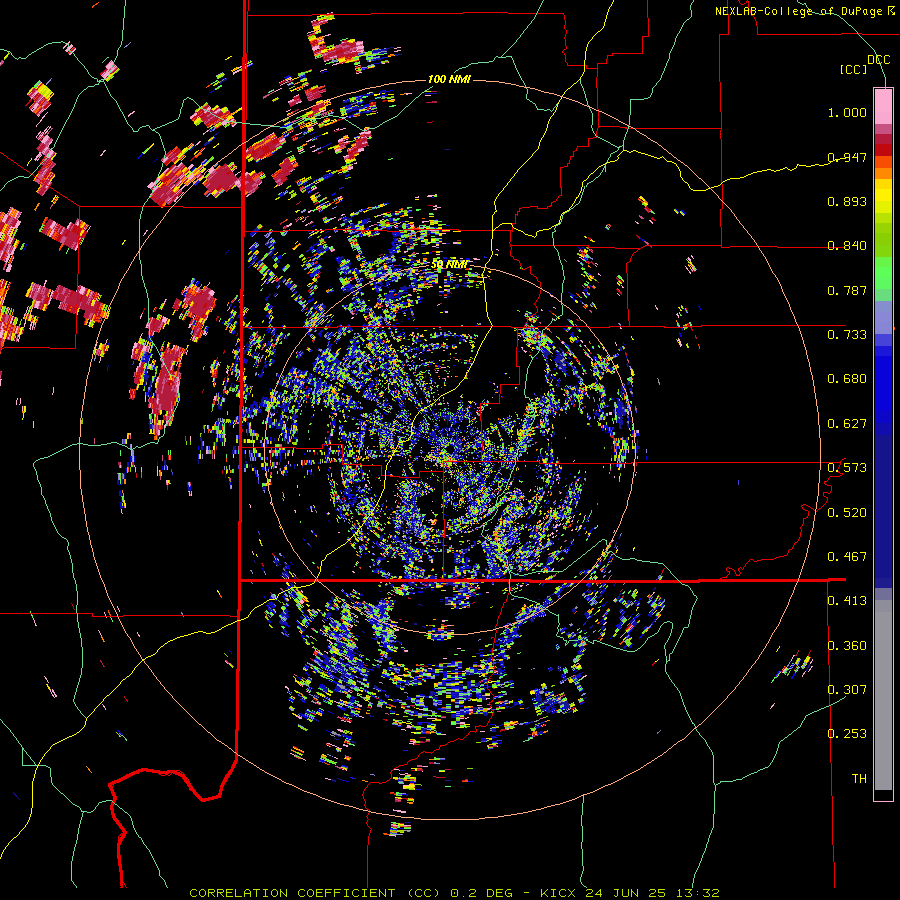Click the yellow segment of the colorbar
Image resolution: width=900 pixels, height=900 pixels.
point(883,196)
